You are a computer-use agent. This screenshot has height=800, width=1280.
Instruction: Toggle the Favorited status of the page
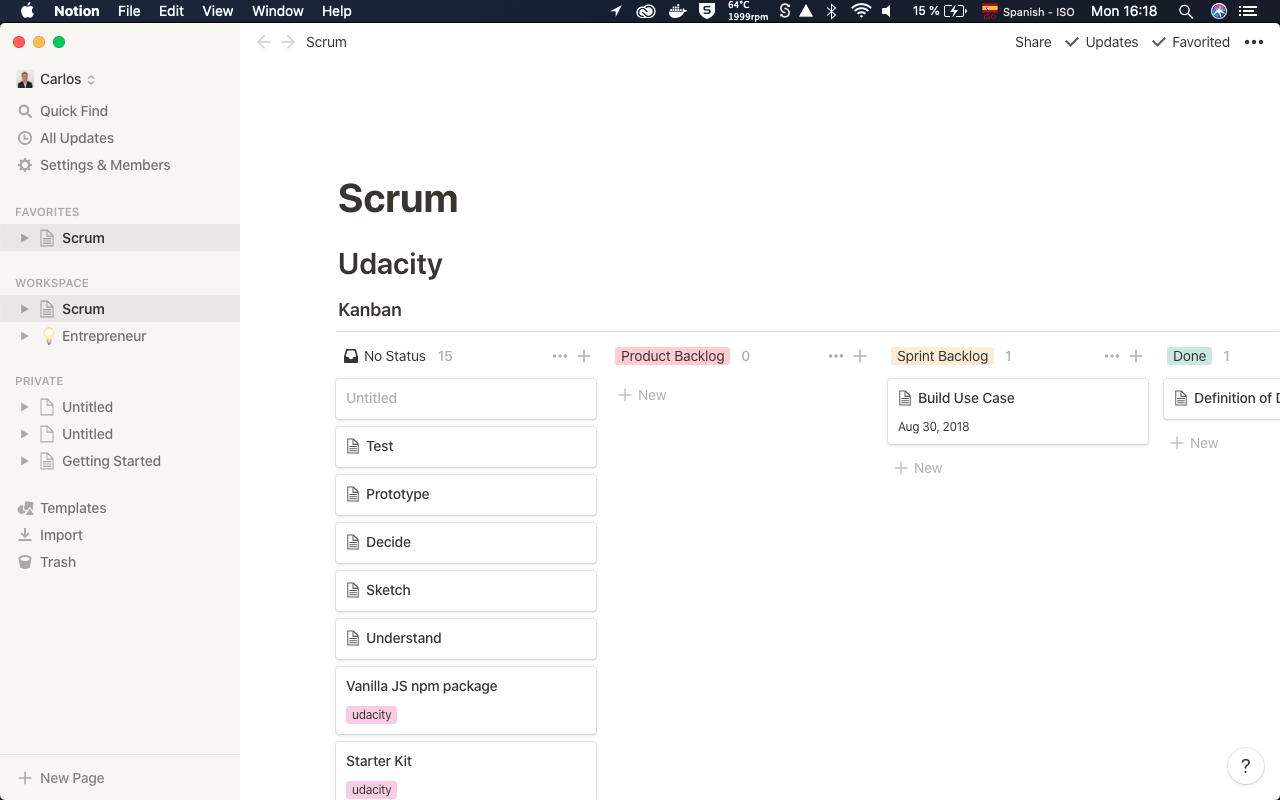1191,42
